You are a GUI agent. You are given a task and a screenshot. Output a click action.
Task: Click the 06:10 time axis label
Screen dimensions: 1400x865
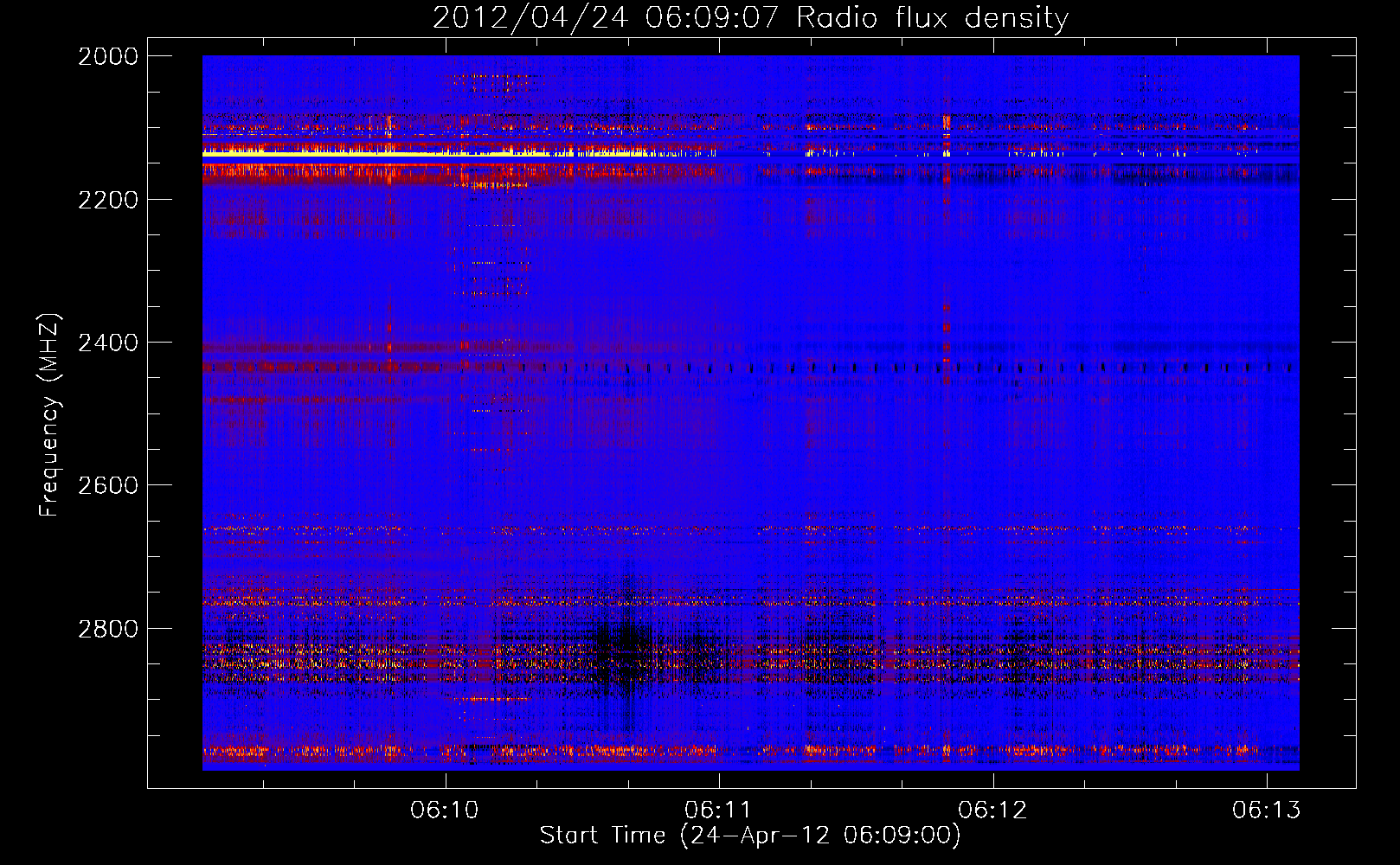(x=445, y=810)
